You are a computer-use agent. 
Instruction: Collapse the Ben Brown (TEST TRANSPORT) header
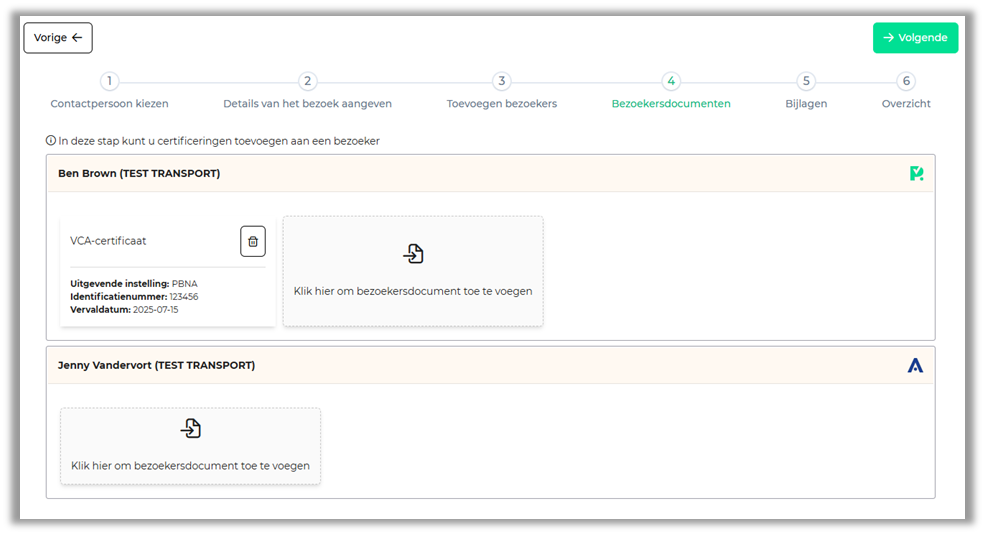click(x=139, y=174)
